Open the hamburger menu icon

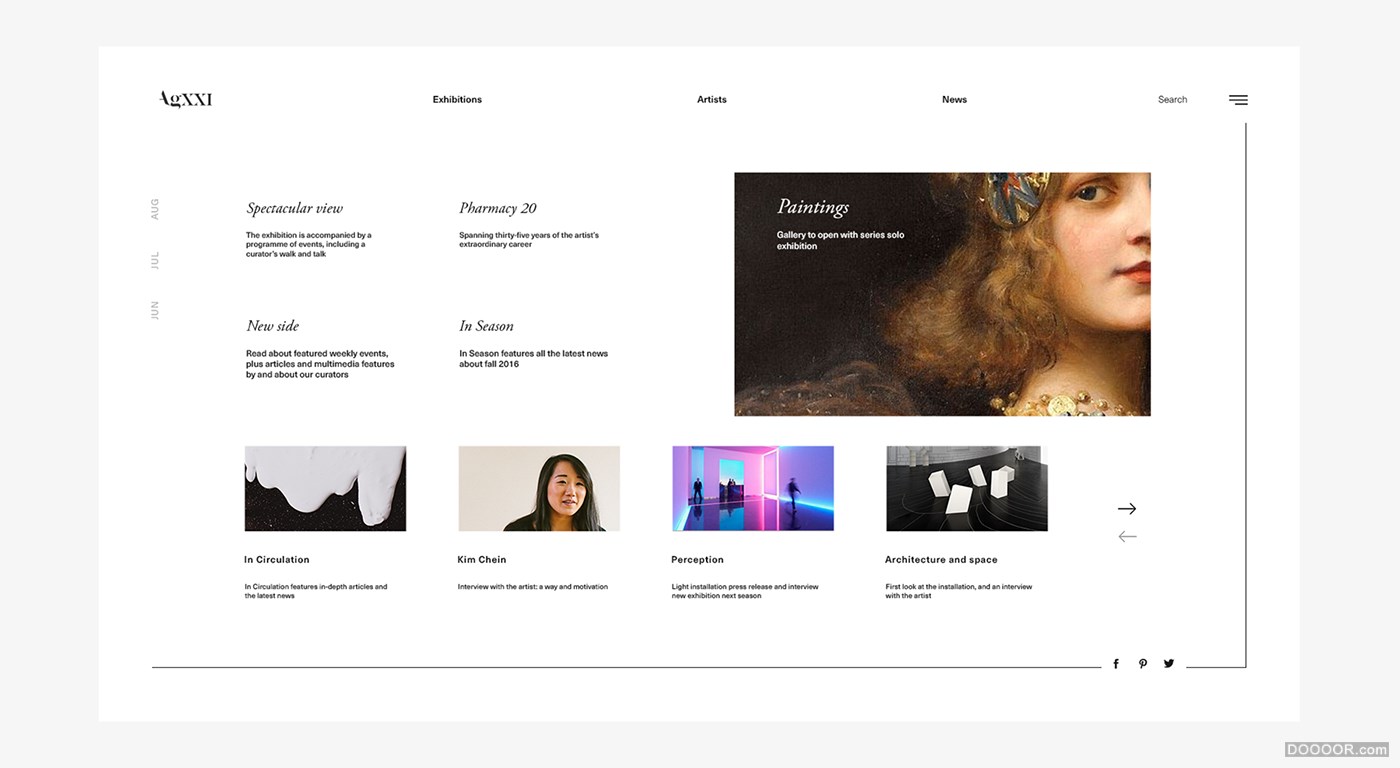[x=1238, y=100]
